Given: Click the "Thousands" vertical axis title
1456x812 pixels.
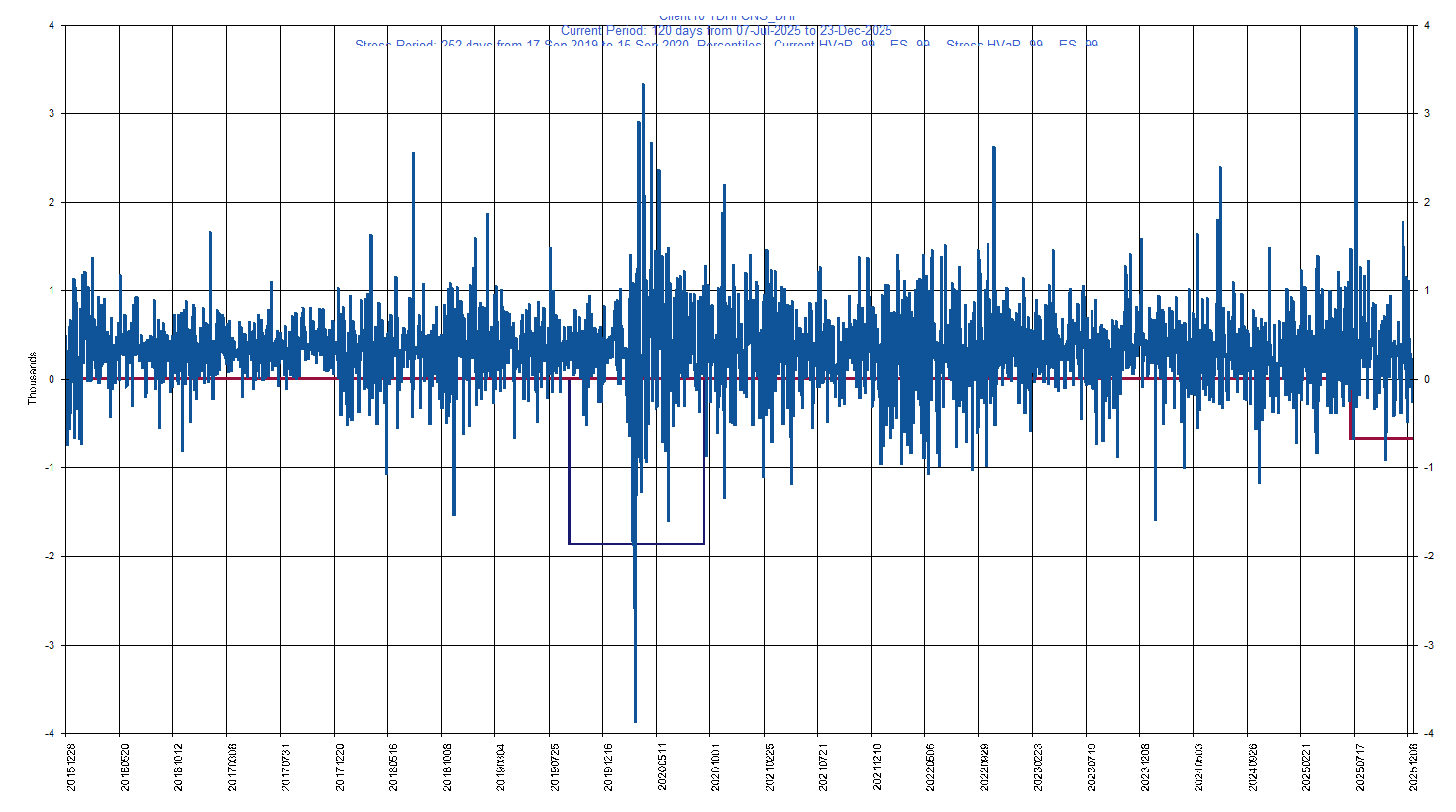Looking at the screenshot, I should (x=32, y=378).
